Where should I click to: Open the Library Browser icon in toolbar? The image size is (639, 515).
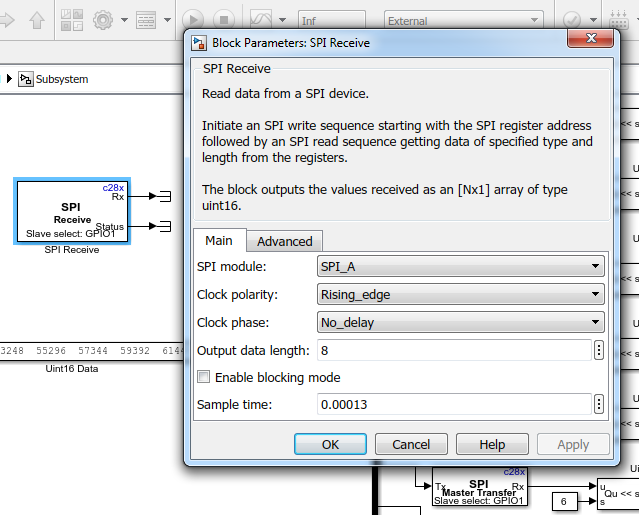pyautogui.click(x=72, y=20)
